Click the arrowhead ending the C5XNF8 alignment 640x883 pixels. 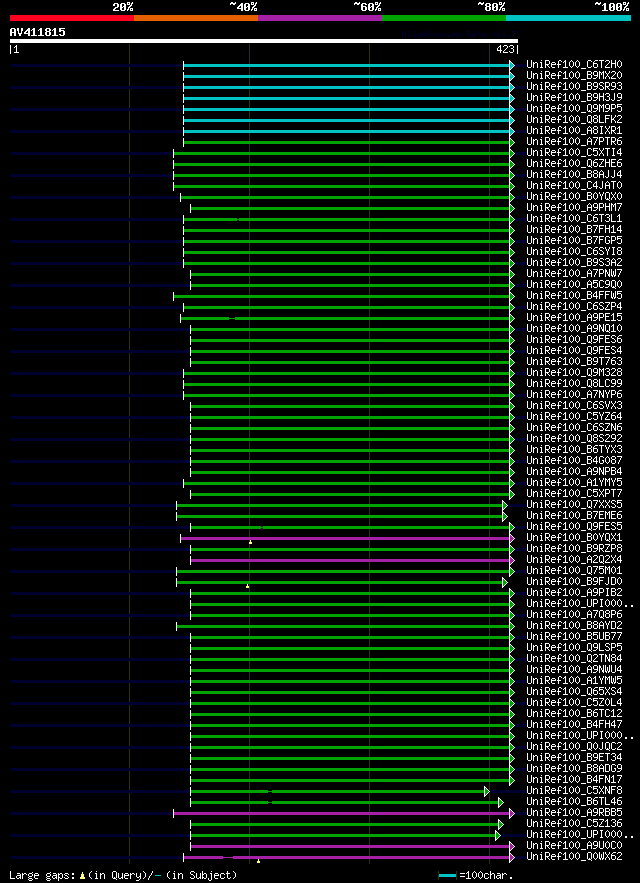487,792
